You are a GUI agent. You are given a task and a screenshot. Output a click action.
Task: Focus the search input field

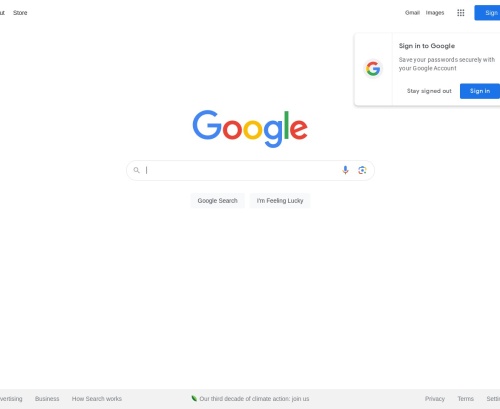coord(242,170)
